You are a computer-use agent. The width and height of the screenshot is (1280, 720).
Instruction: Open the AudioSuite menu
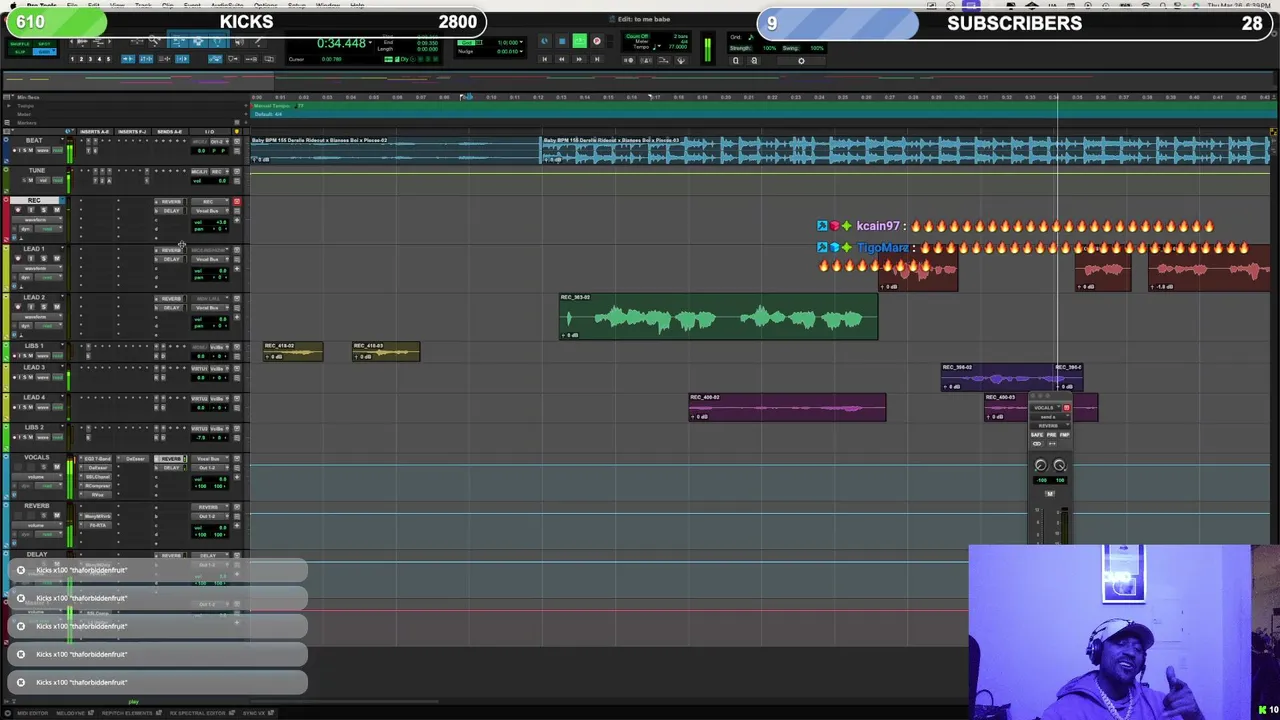tap(227, 5)
